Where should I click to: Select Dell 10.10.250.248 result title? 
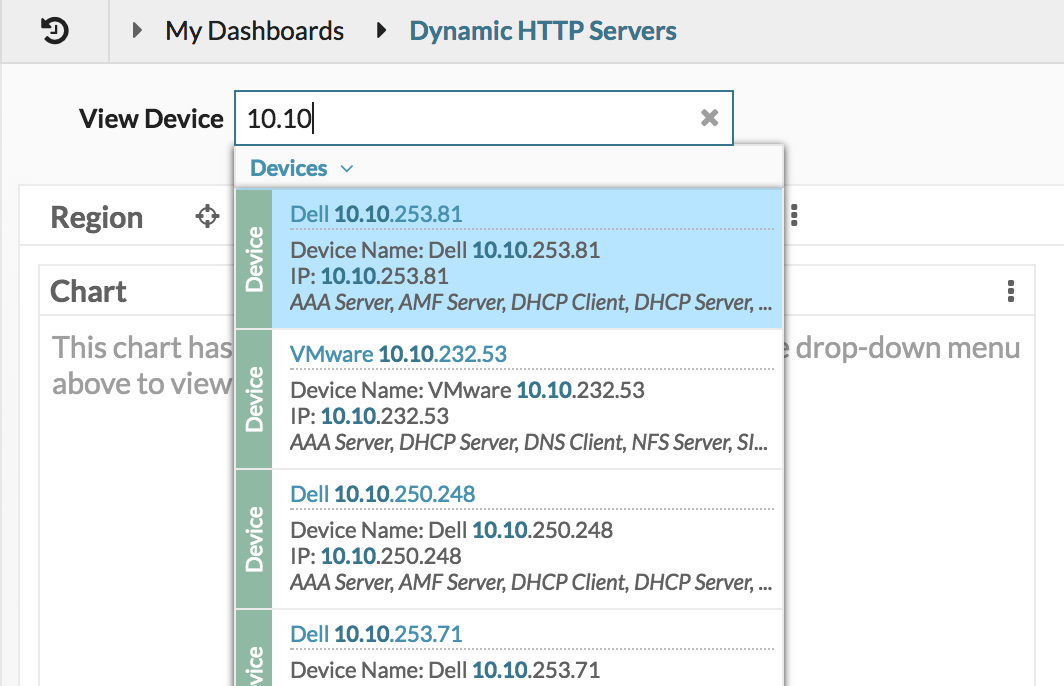click(383, 493)
